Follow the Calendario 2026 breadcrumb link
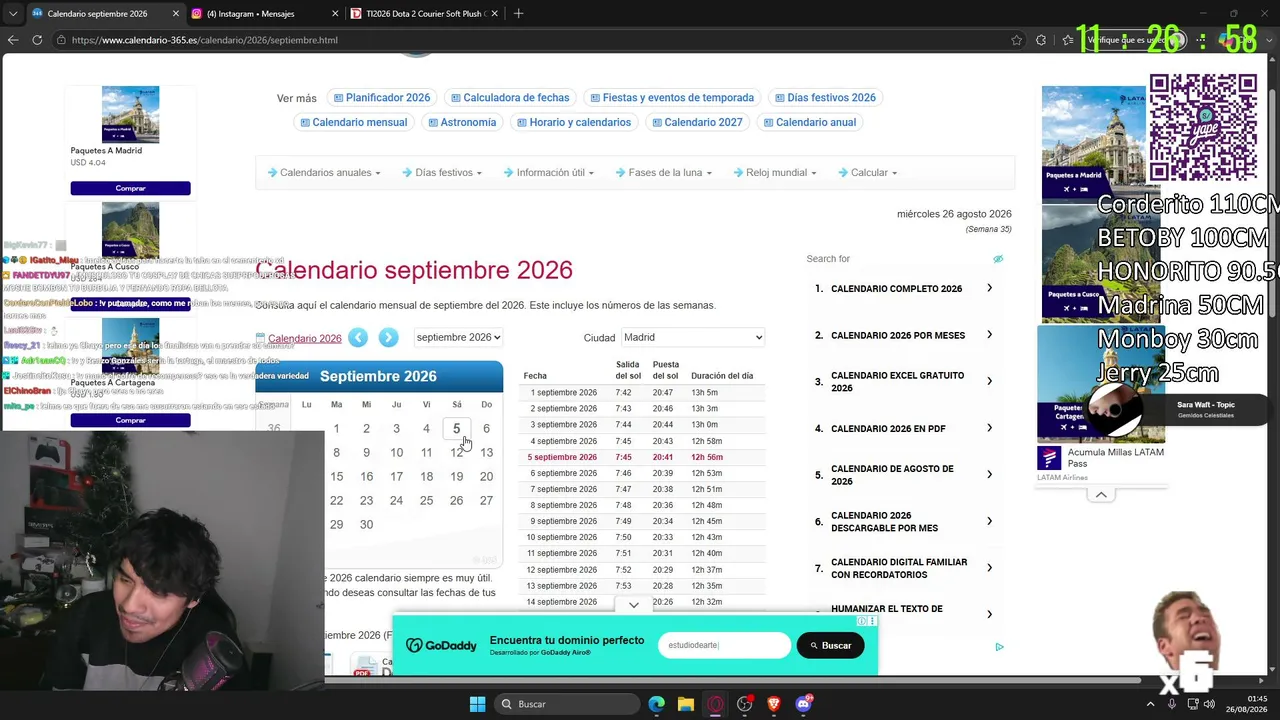1280x720 pixels. pos(305,339)
